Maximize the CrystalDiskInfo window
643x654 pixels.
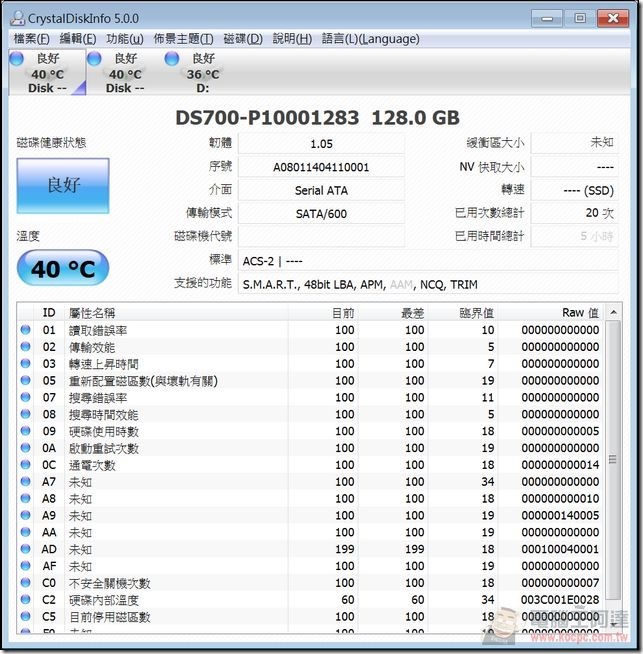(580, 18)
